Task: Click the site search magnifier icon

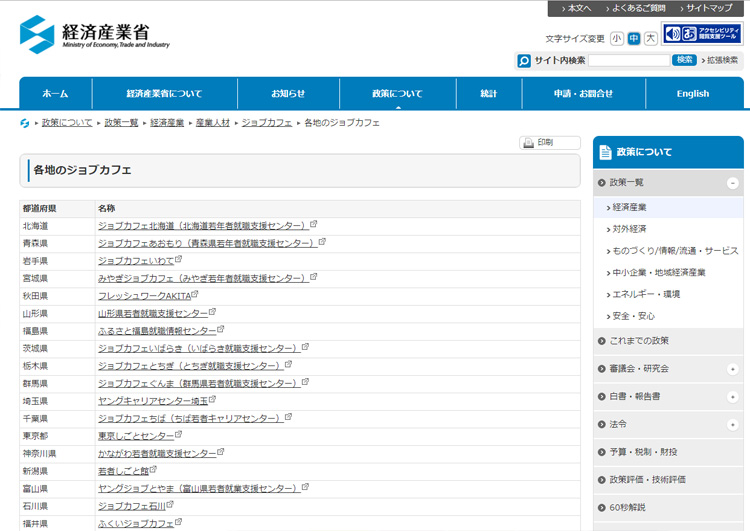Action: [x=524, y=61]
